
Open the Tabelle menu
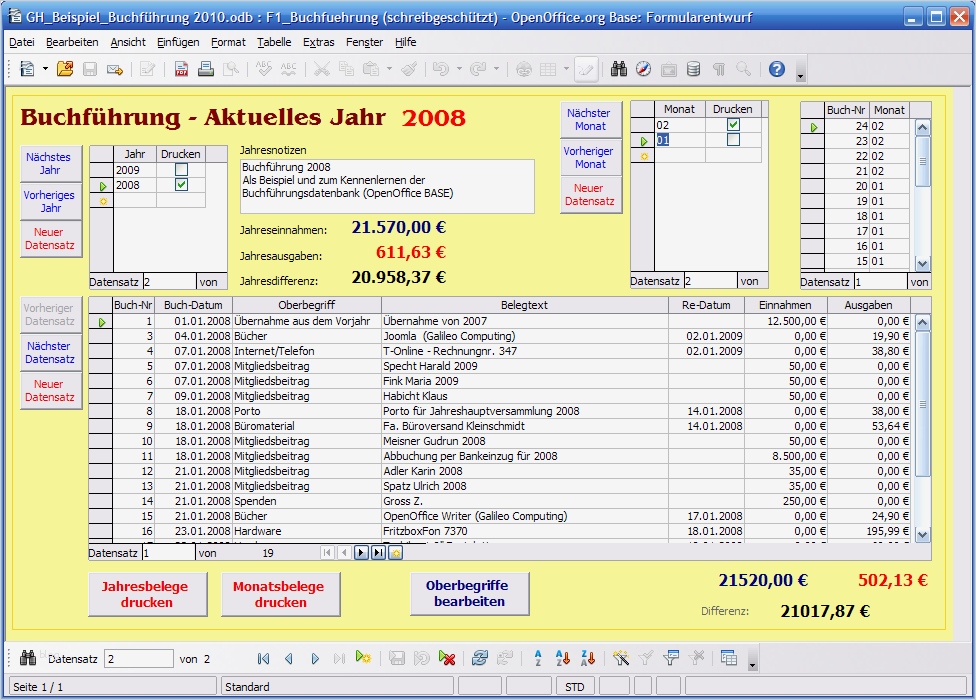pos(274,42)
